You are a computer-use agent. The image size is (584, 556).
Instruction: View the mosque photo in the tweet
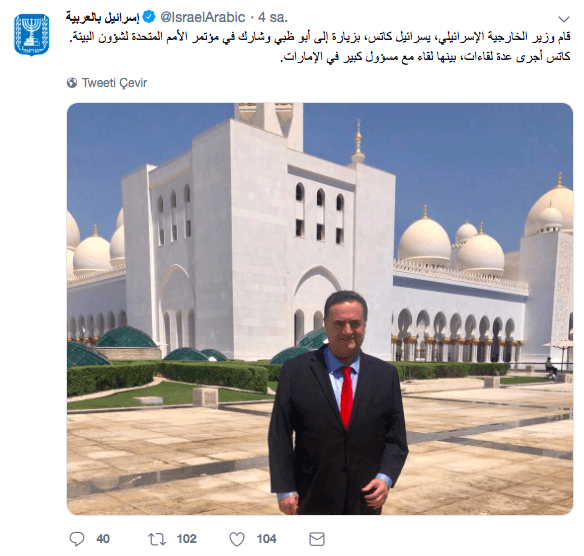(x=320, y=309)
